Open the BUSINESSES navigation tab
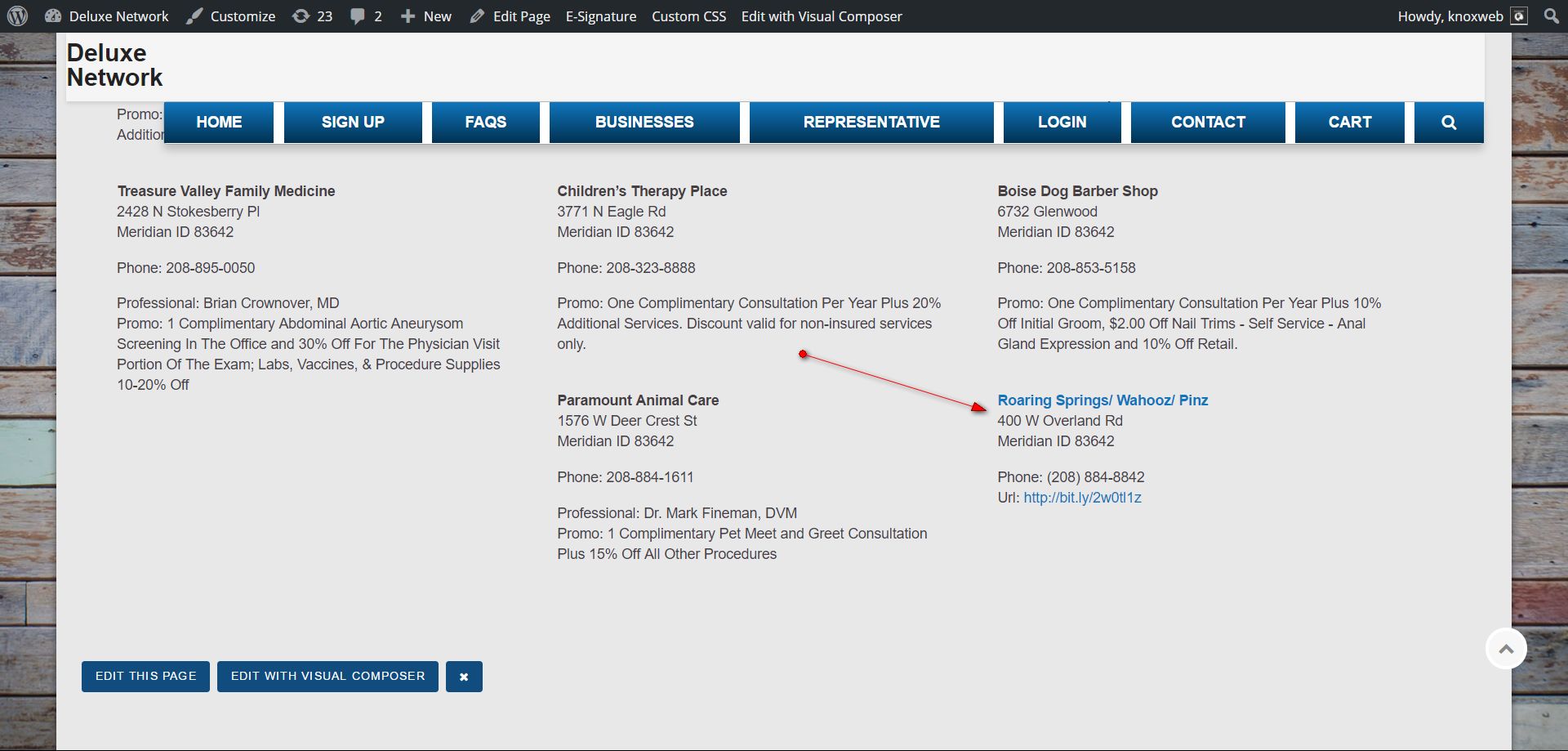Viewport: 1568px width, 751px height. pyautogui.click(x=644, y=123)
